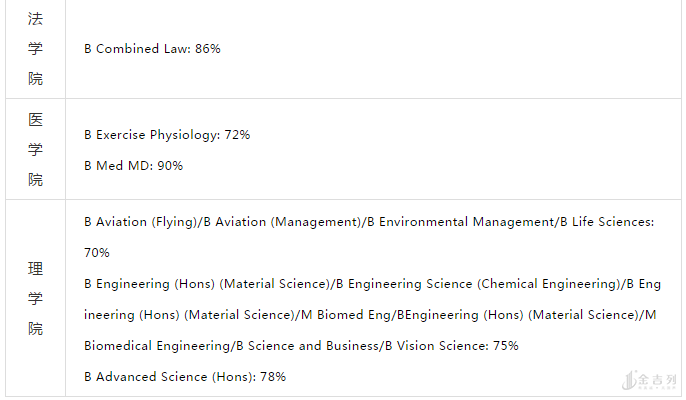Click the 金吉列 watermark logo icon

pyautogui.click(x=629, y=380)
